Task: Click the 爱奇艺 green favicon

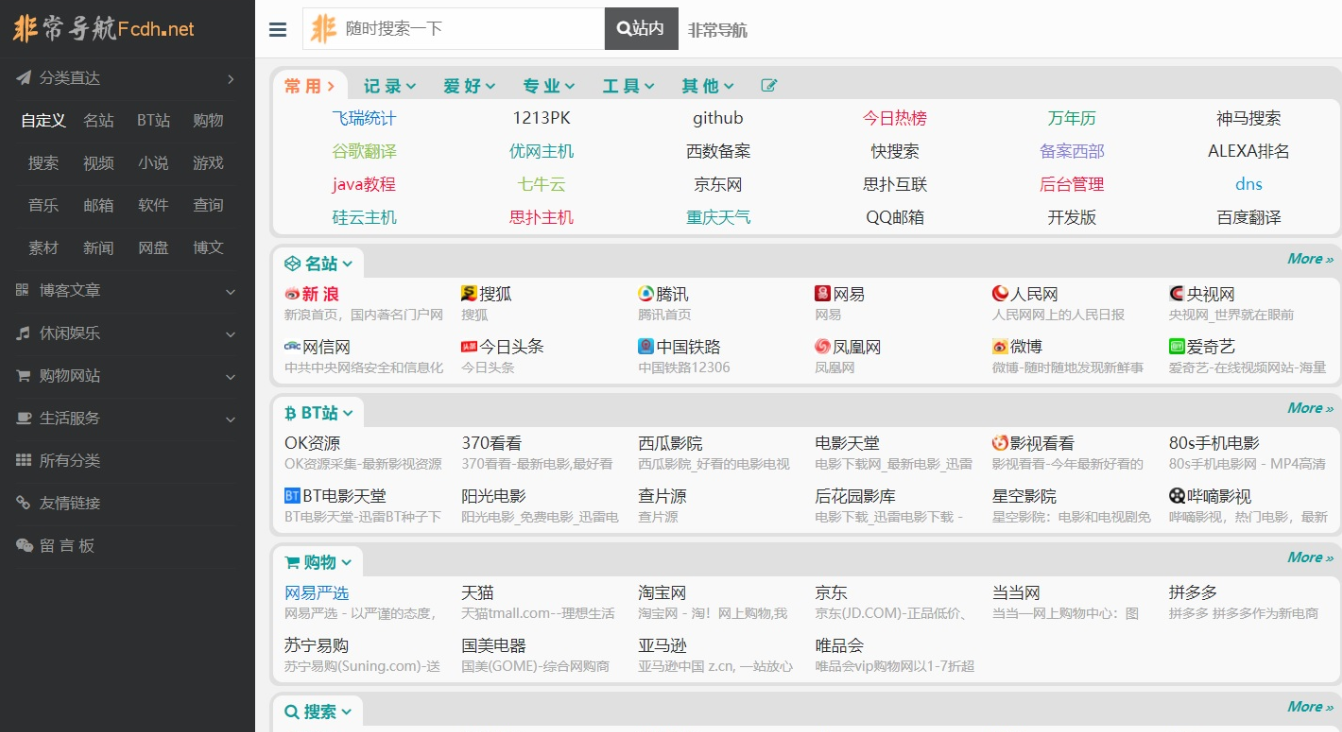Action: [x=1177, y=346]
